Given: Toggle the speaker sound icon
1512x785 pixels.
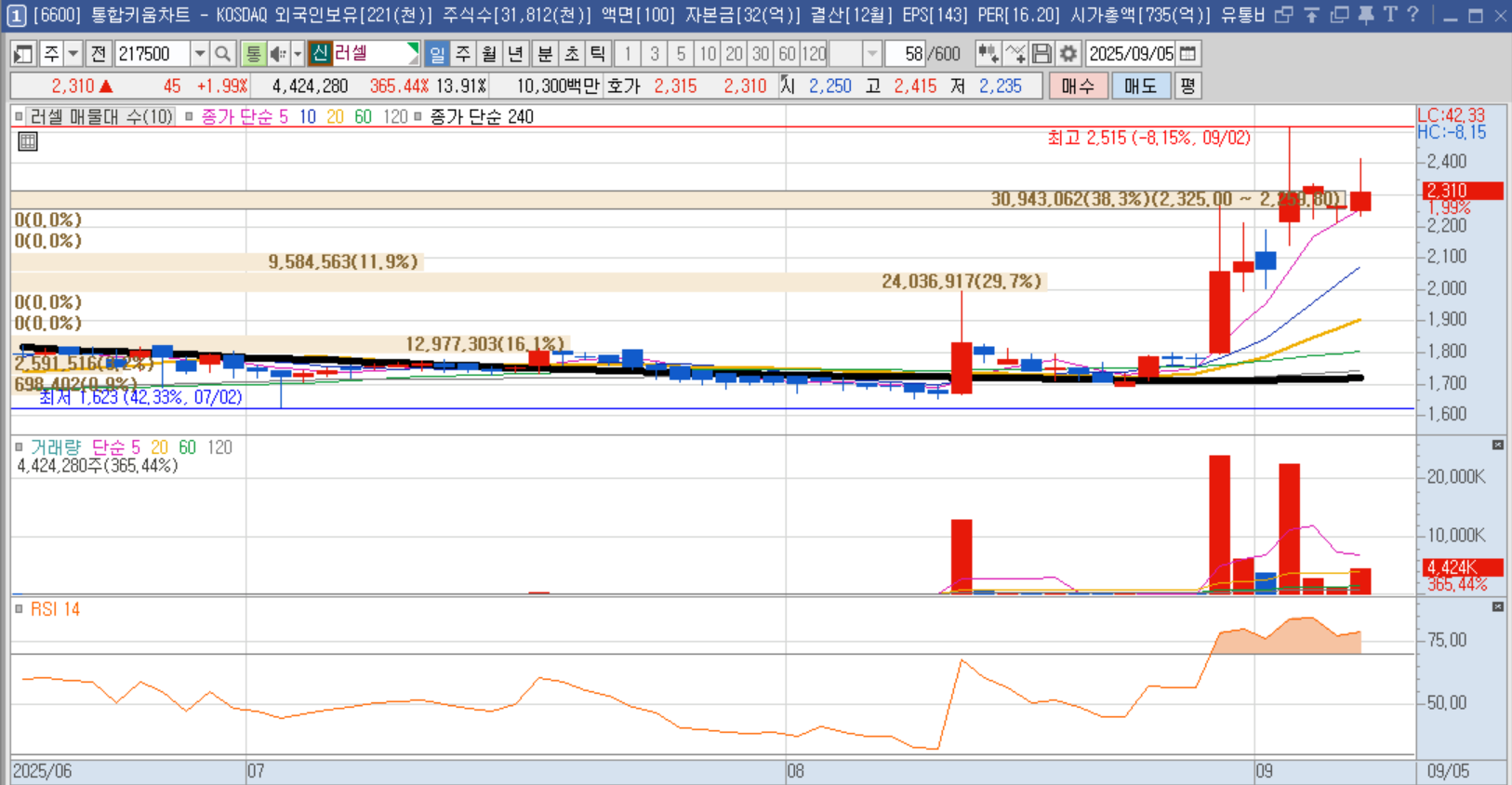Looking at the screenshot, I should tap(278, 54).
